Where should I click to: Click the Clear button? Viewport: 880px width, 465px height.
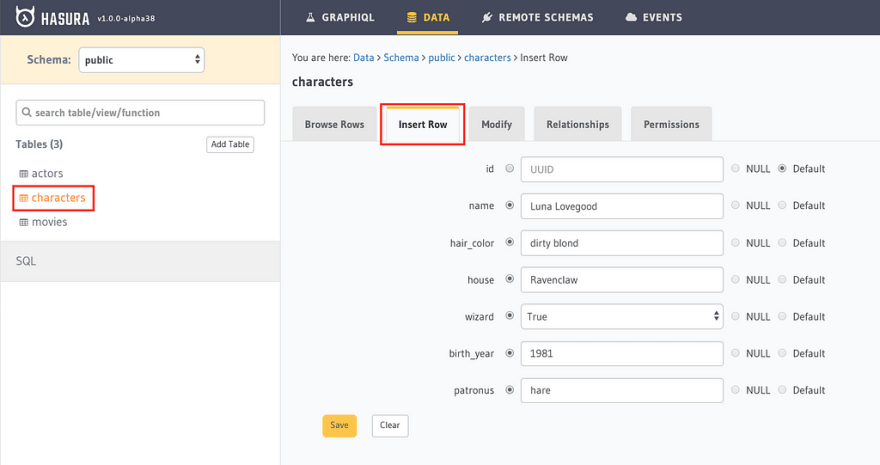390,425
